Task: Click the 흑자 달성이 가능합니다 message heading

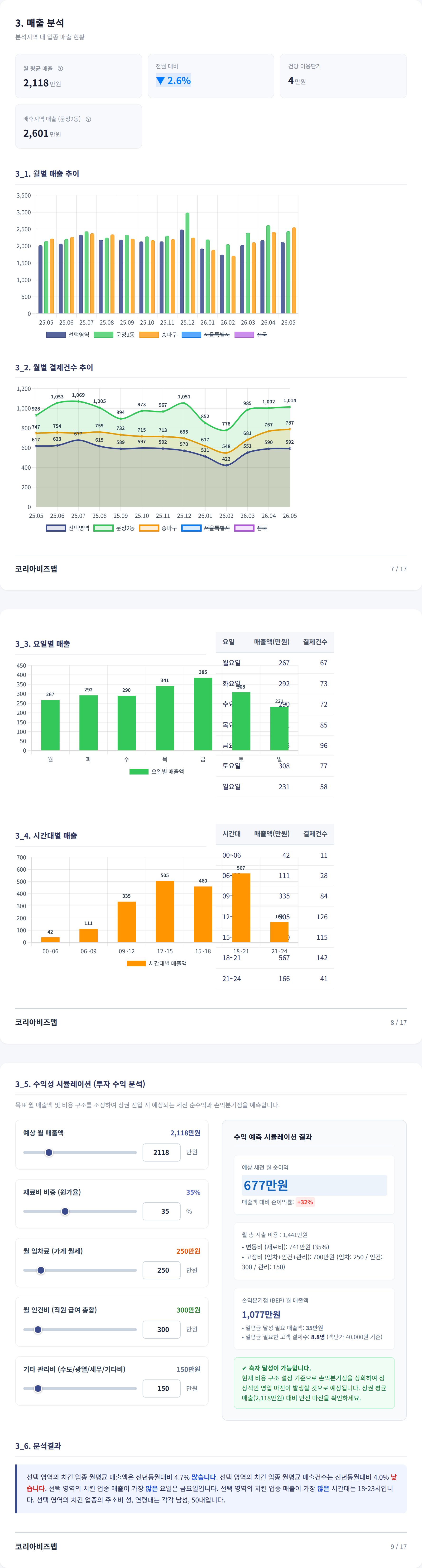Action: click(x=276, y=1368)
